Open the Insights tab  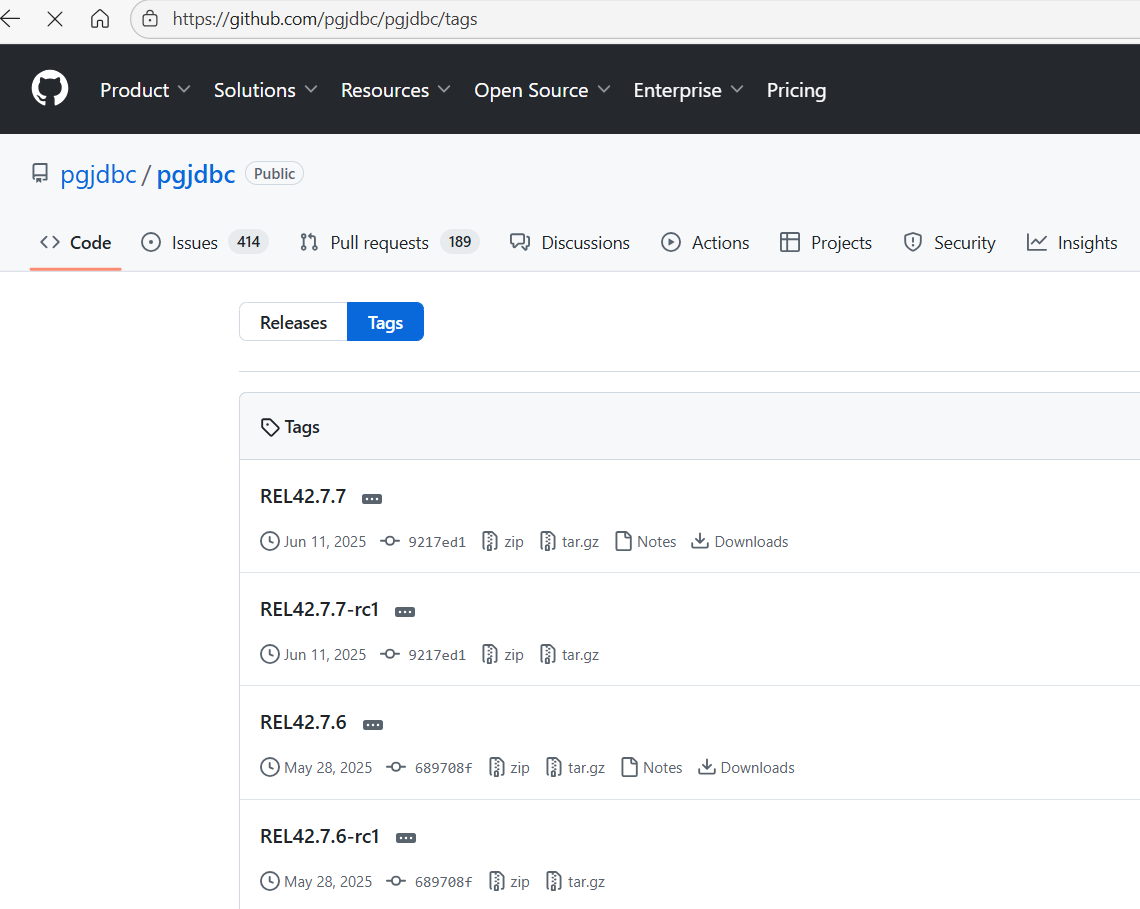tap(1072, 243)
